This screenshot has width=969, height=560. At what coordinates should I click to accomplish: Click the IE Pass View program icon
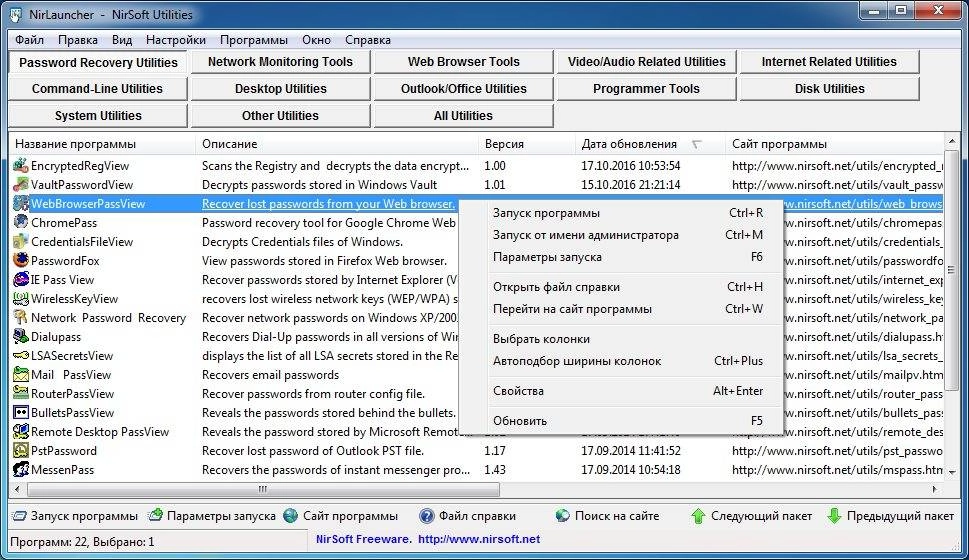[x=20, y=279]
